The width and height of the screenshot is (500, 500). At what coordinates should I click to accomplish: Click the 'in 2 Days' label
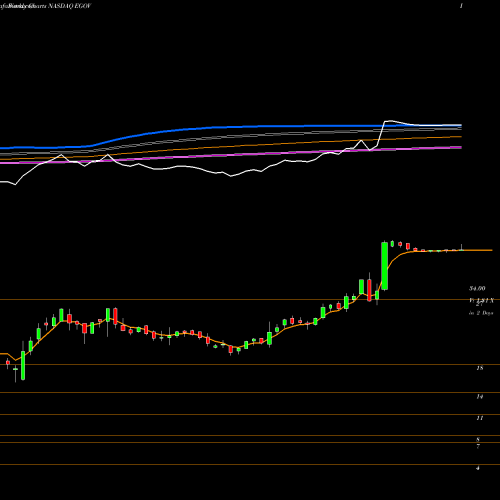481,313
